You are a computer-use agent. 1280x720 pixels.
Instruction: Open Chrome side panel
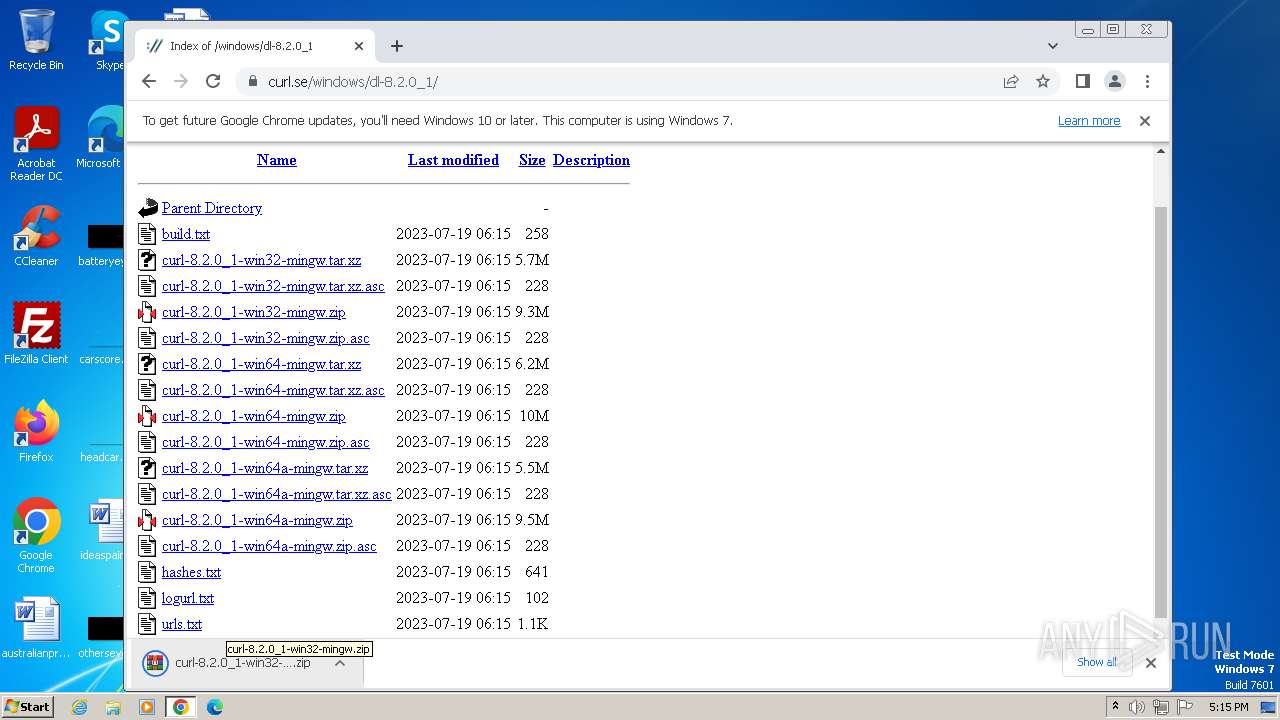point(1082,81)
